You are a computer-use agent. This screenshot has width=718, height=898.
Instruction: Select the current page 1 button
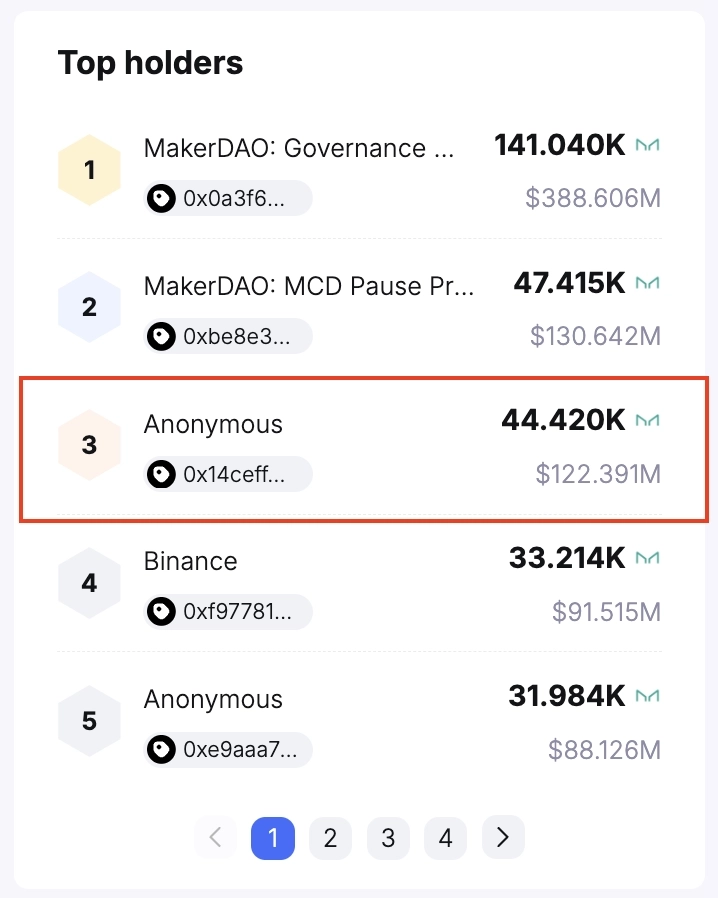(x=273, y=838)
